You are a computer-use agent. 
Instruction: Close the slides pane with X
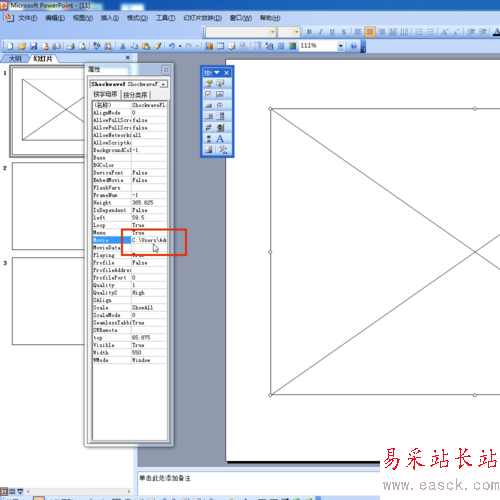(128, 58)
